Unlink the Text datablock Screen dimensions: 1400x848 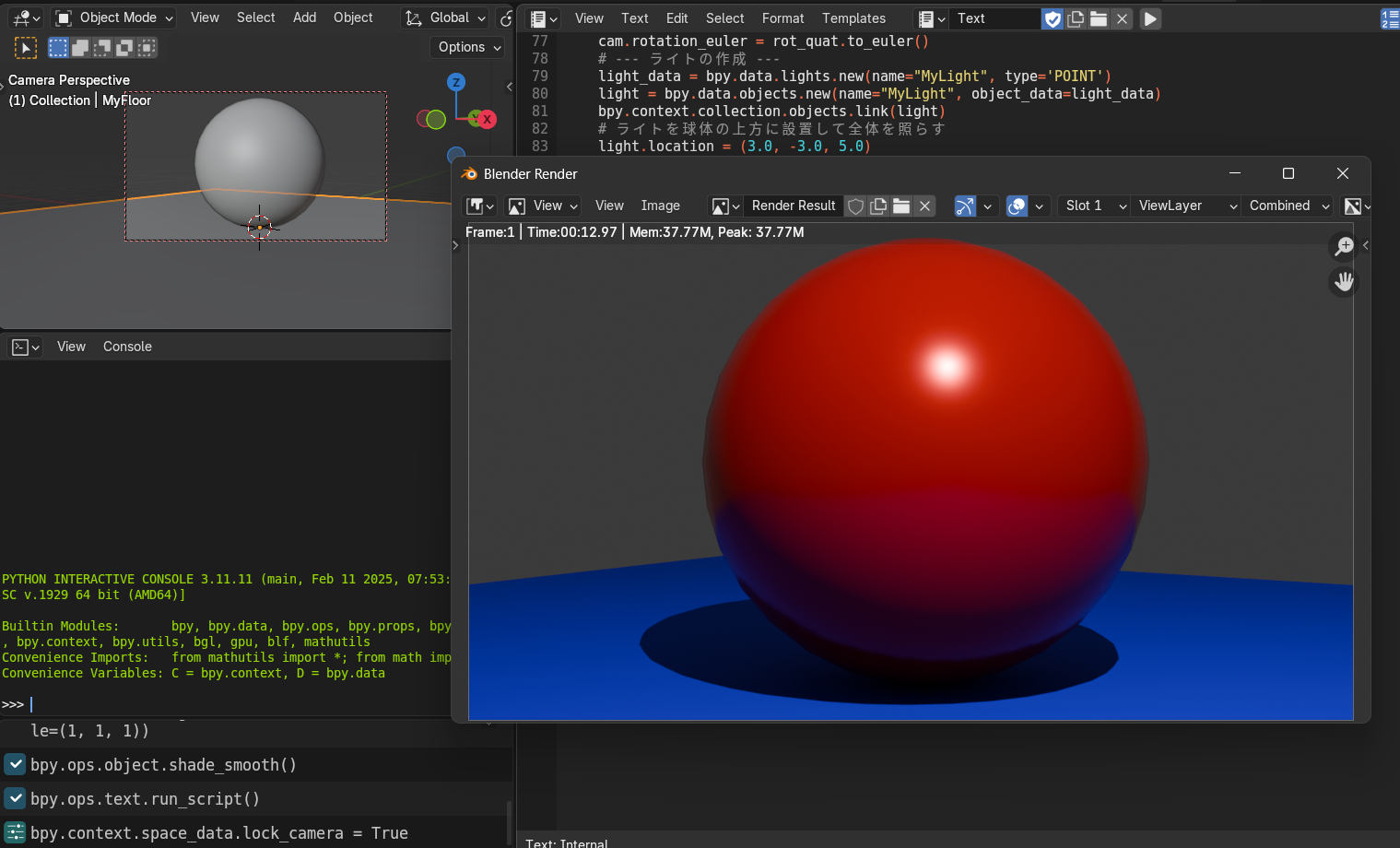1122,18
